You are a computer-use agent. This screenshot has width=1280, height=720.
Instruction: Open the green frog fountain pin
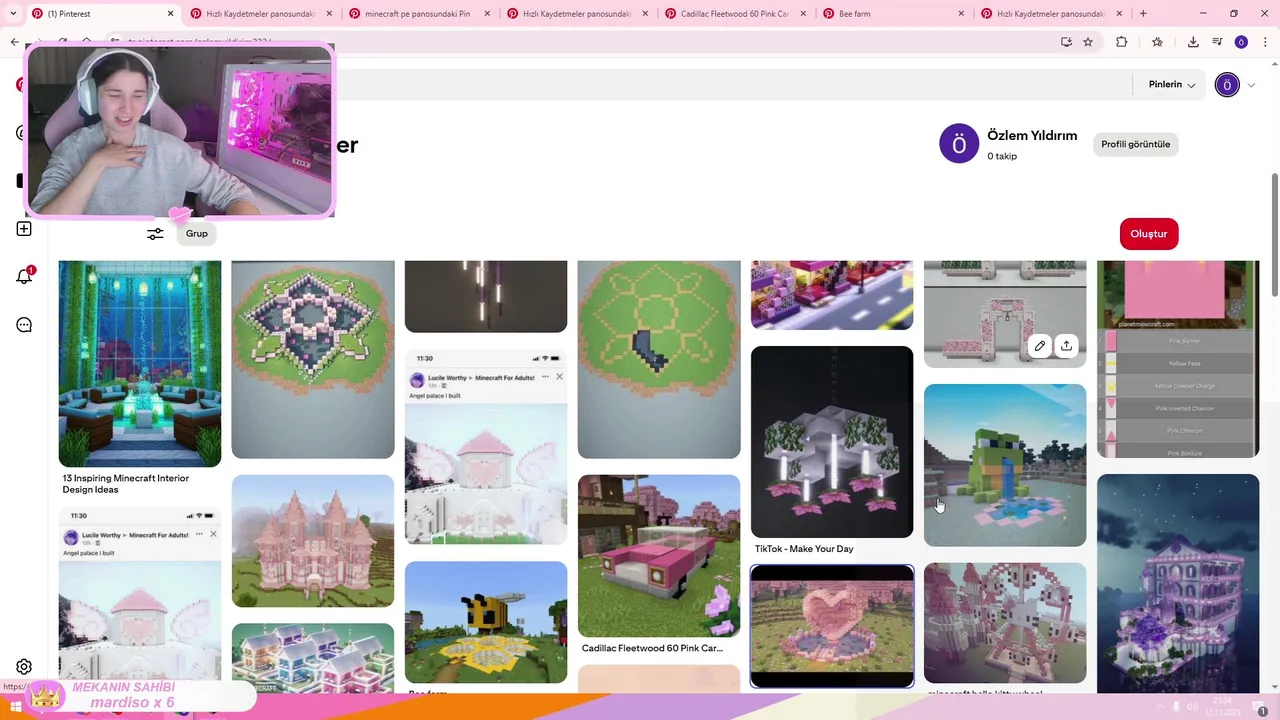coord(1005,465)
